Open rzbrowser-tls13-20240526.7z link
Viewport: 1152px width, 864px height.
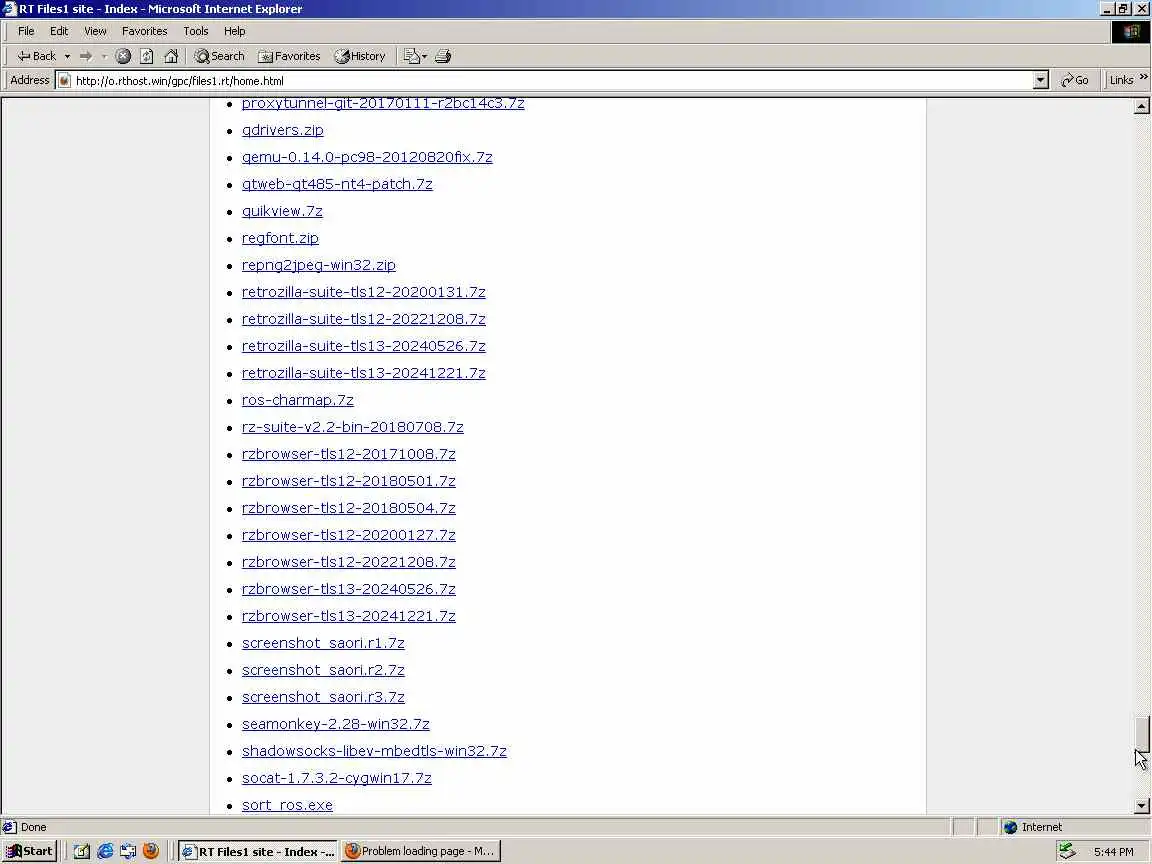[348, 589]
